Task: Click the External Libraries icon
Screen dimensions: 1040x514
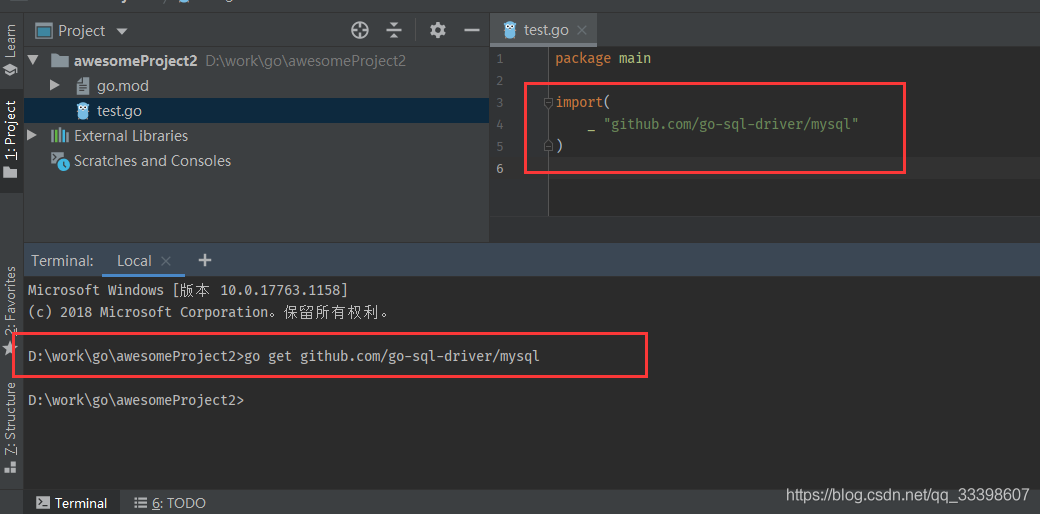Action: (60, 136)
